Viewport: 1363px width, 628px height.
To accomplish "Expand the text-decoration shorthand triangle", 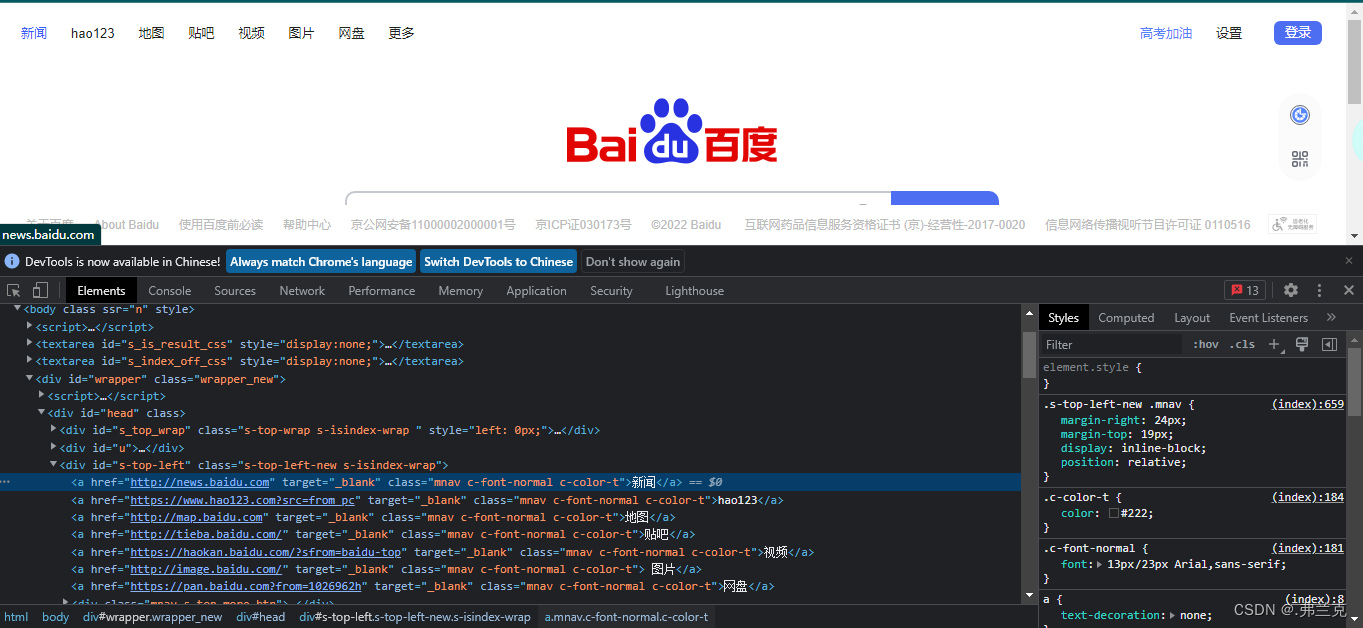I will coord(1173,615).
